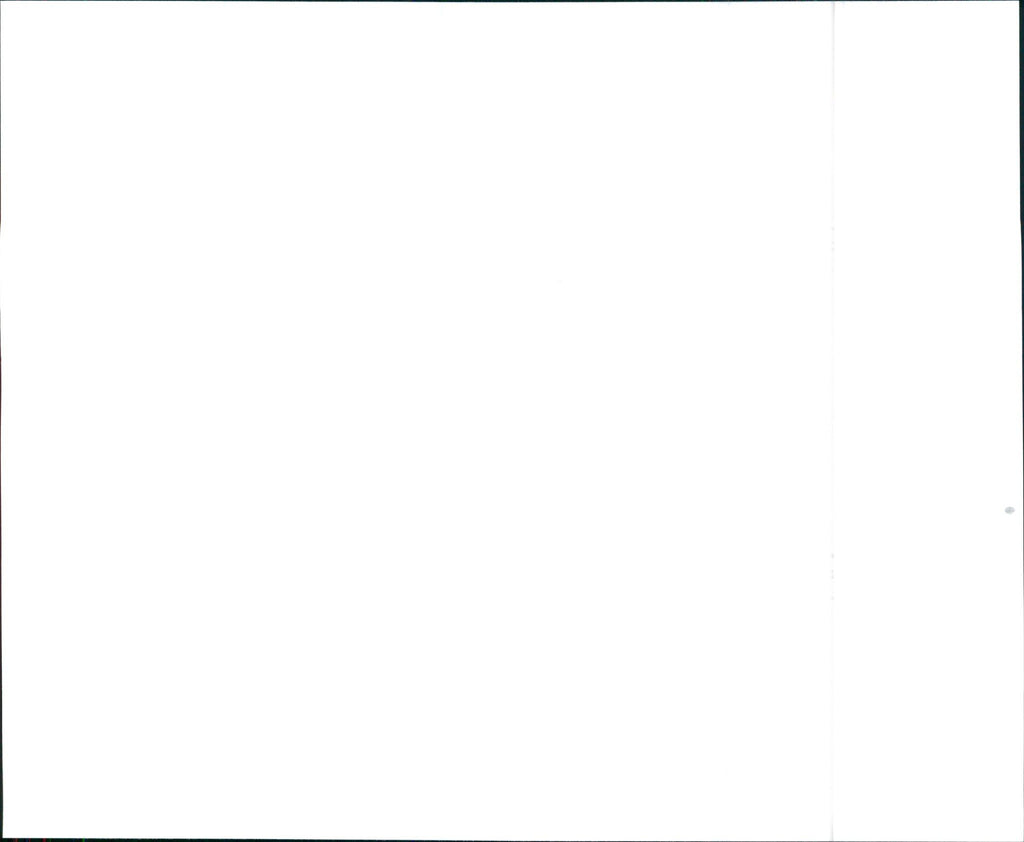Click the faint vertical crease line
Image resolution: width=1024 pixels, height=842 pixels.
click(833, 421)
